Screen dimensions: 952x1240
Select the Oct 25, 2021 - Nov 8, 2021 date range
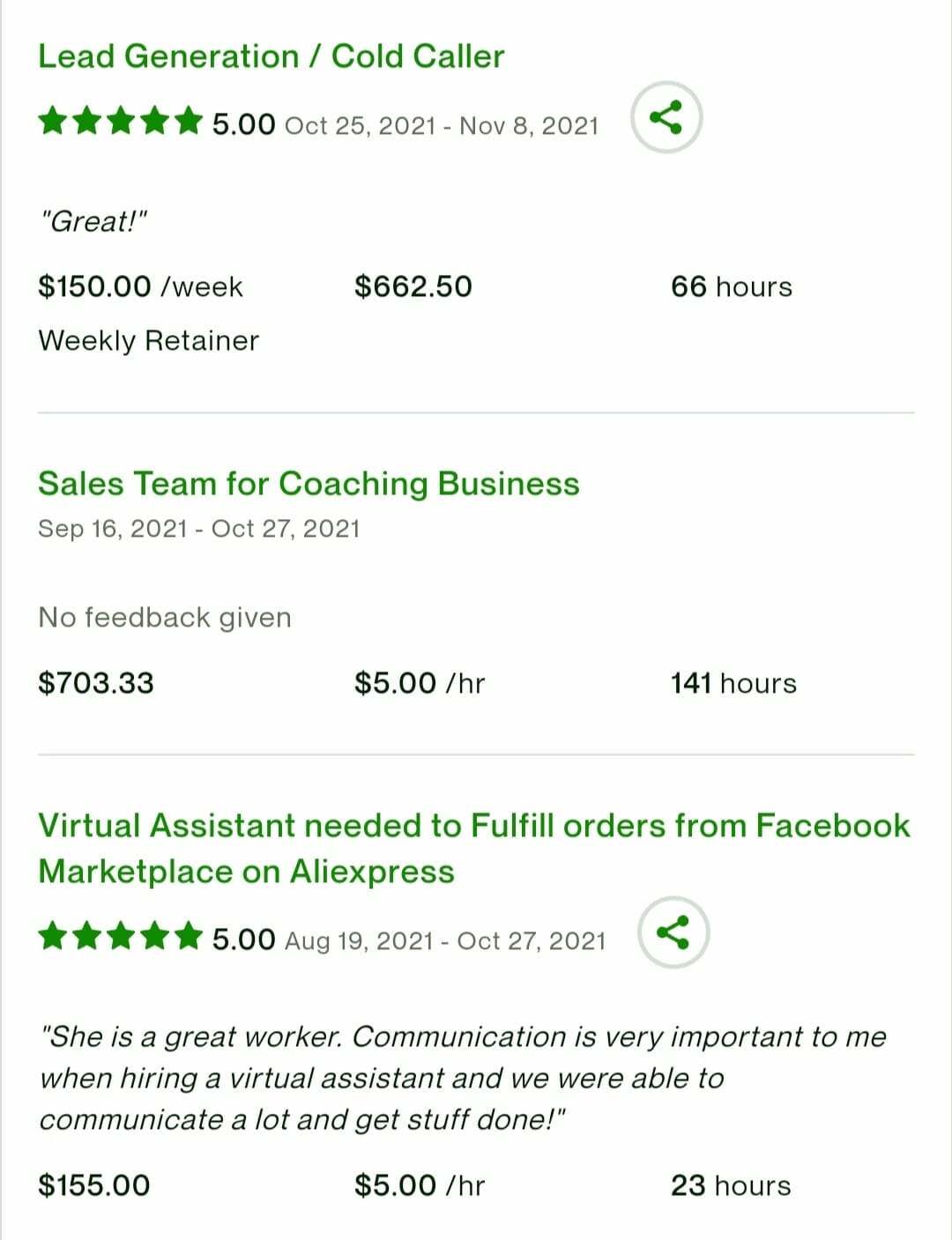(442, 125)
